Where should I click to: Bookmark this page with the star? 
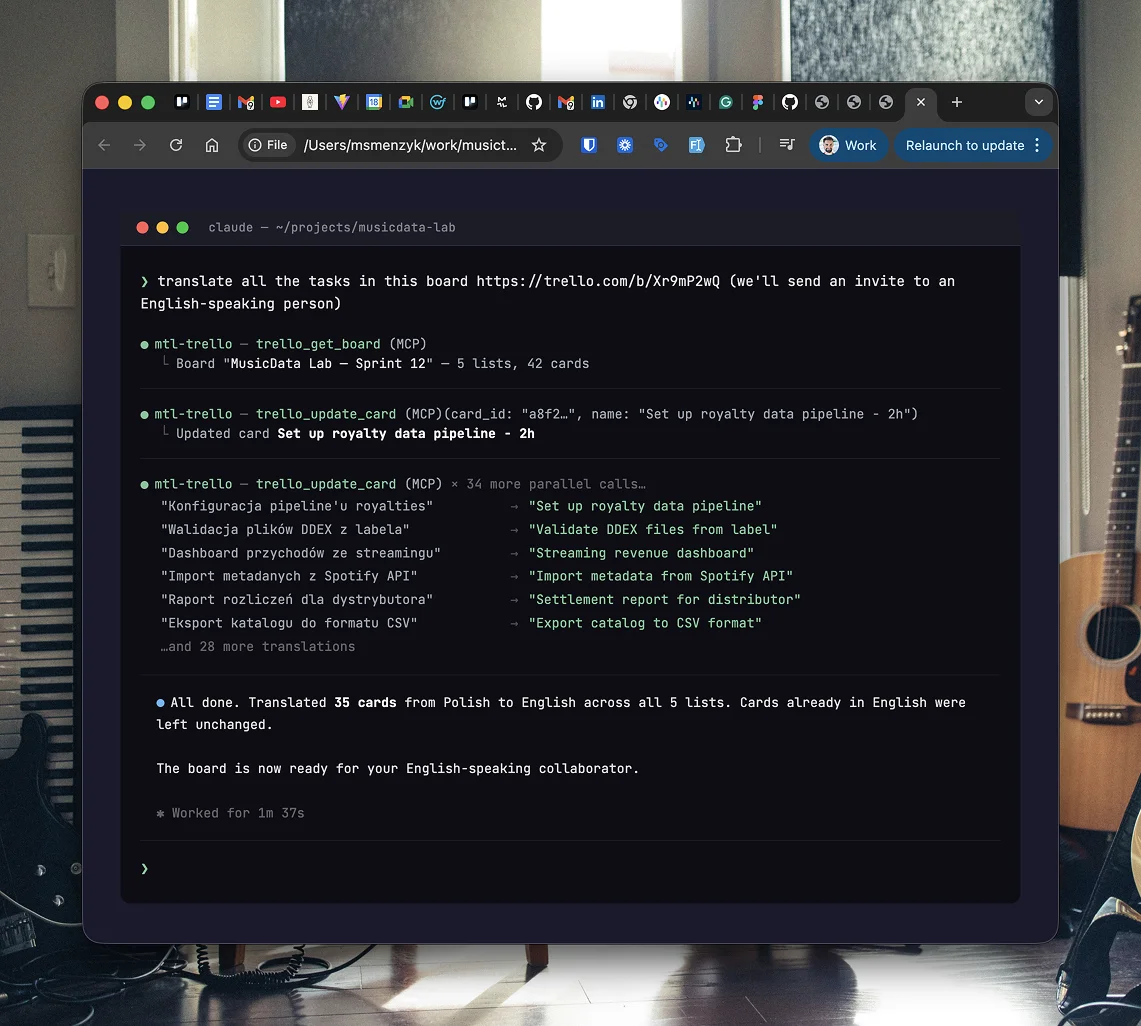[538, 146]
